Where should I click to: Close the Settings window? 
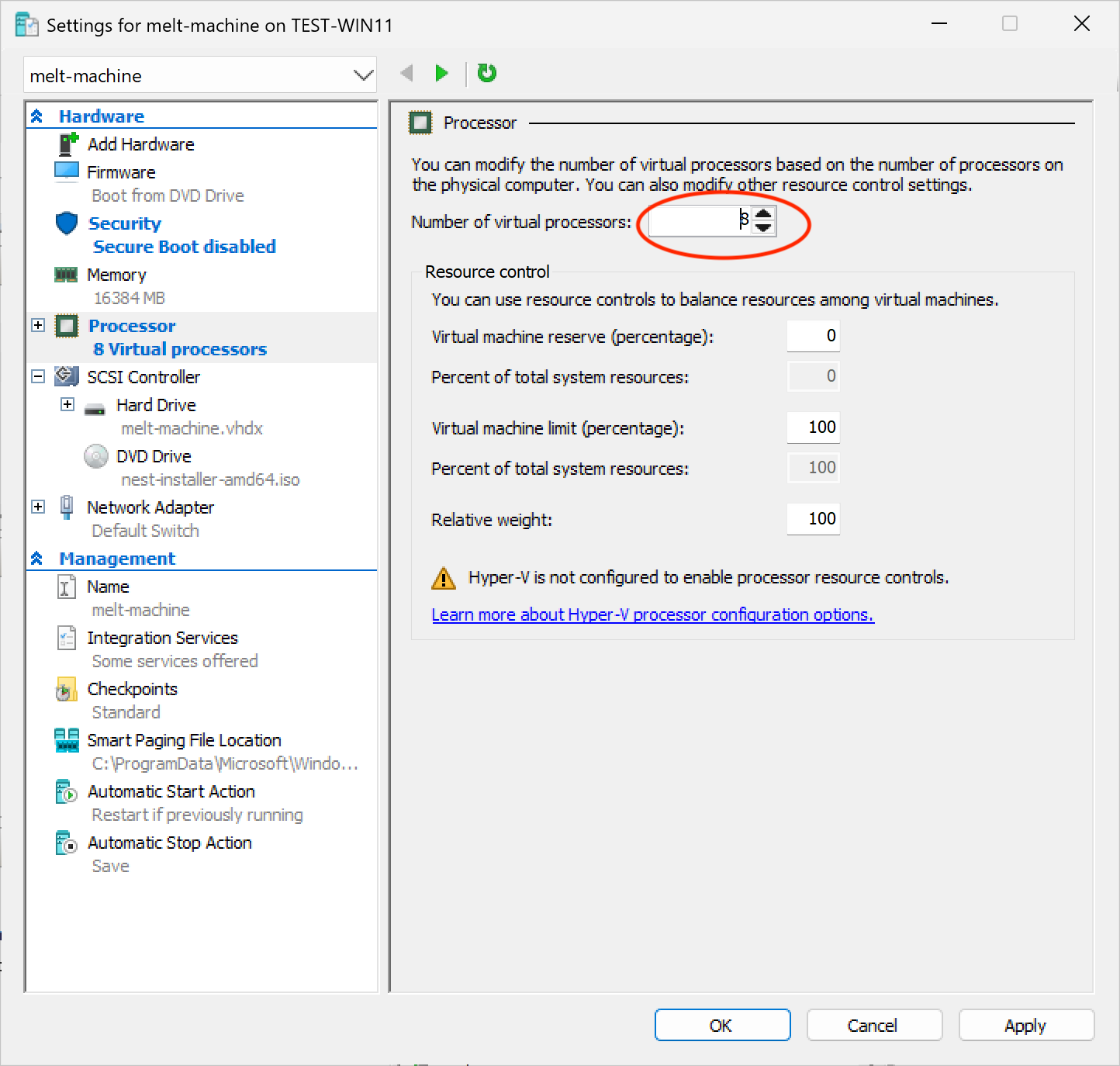point(1082,24)
